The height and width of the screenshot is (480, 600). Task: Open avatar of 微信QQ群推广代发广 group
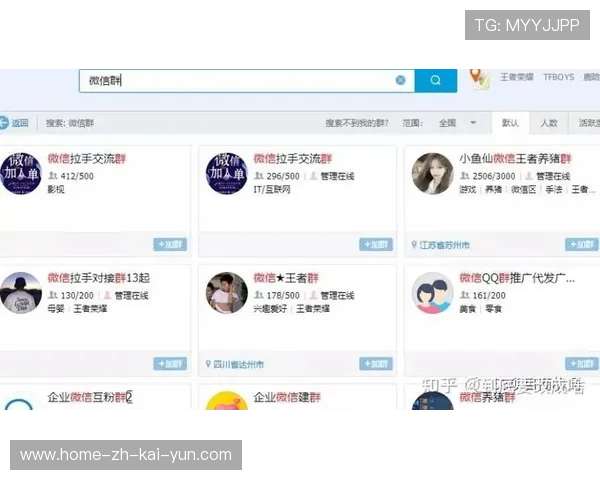432,293
